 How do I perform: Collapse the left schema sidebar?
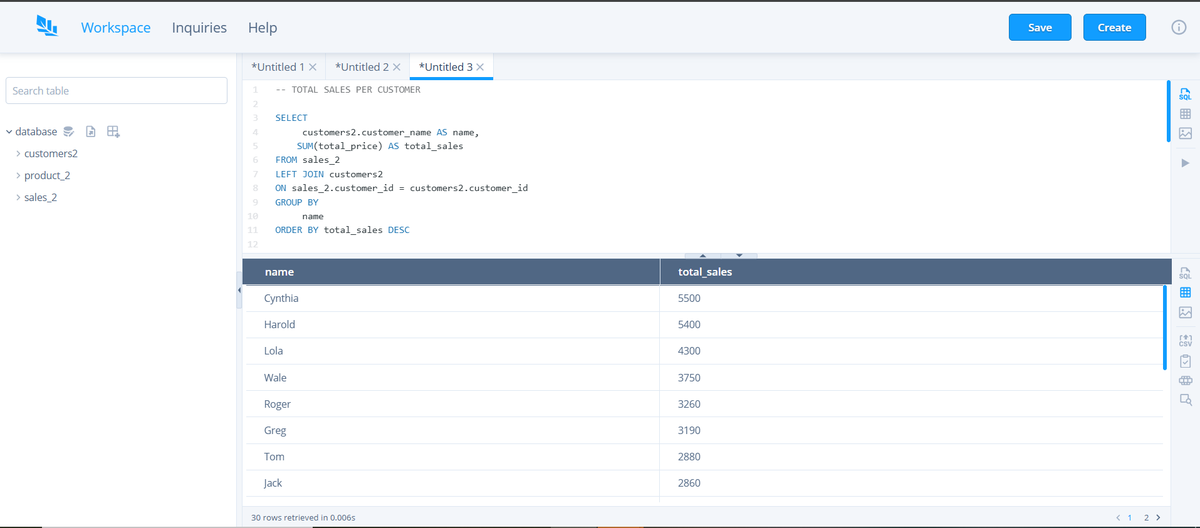click(x=238, y=290)
